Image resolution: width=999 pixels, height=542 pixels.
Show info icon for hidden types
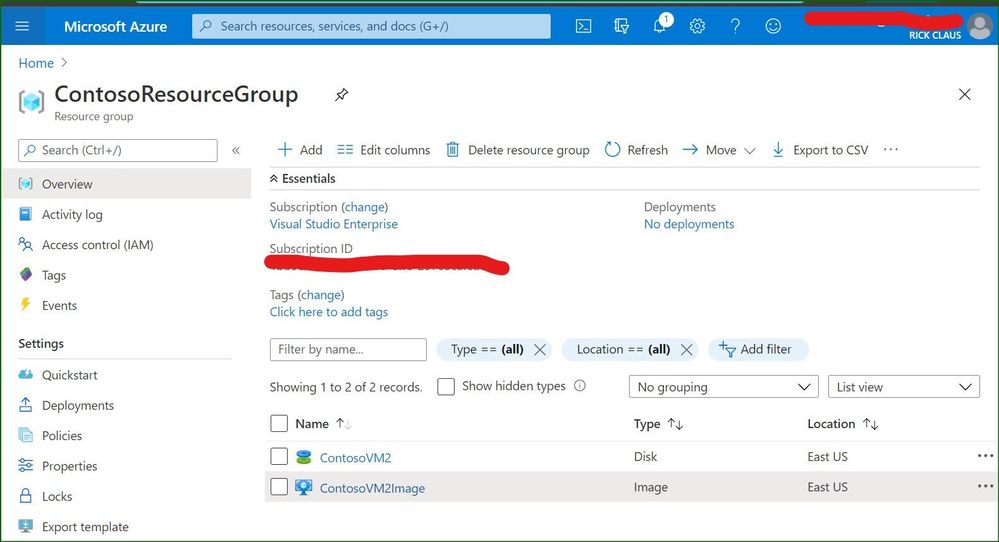point(580,385)
